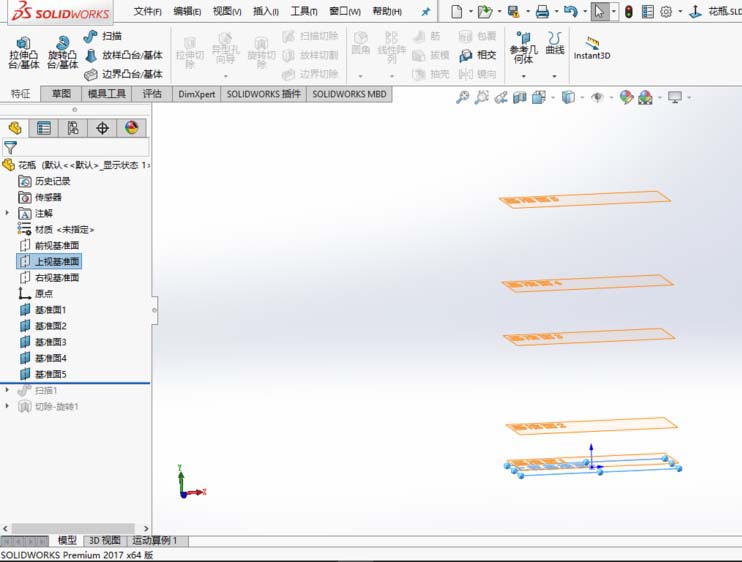Switch to the 运动算例 1 bottom tab
742x562 pixels.
(157, 541)
